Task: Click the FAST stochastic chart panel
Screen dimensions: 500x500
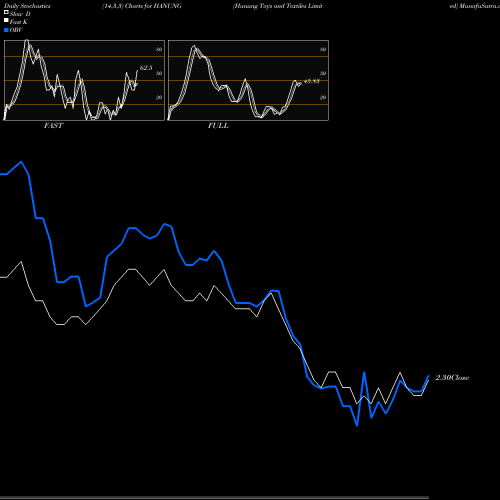Action: [x=84, y=80]
